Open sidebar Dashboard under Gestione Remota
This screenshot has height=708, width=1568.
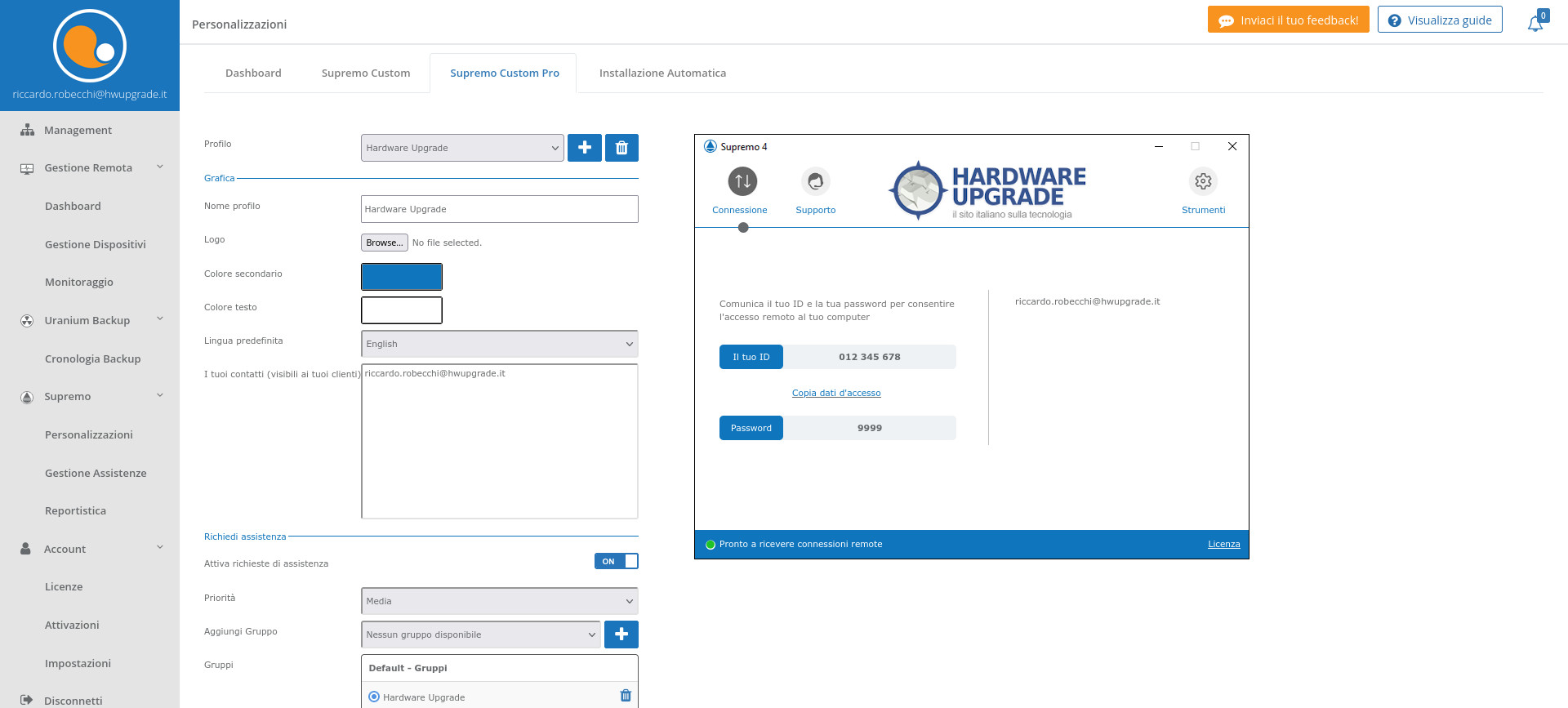[x=73, y=206]
